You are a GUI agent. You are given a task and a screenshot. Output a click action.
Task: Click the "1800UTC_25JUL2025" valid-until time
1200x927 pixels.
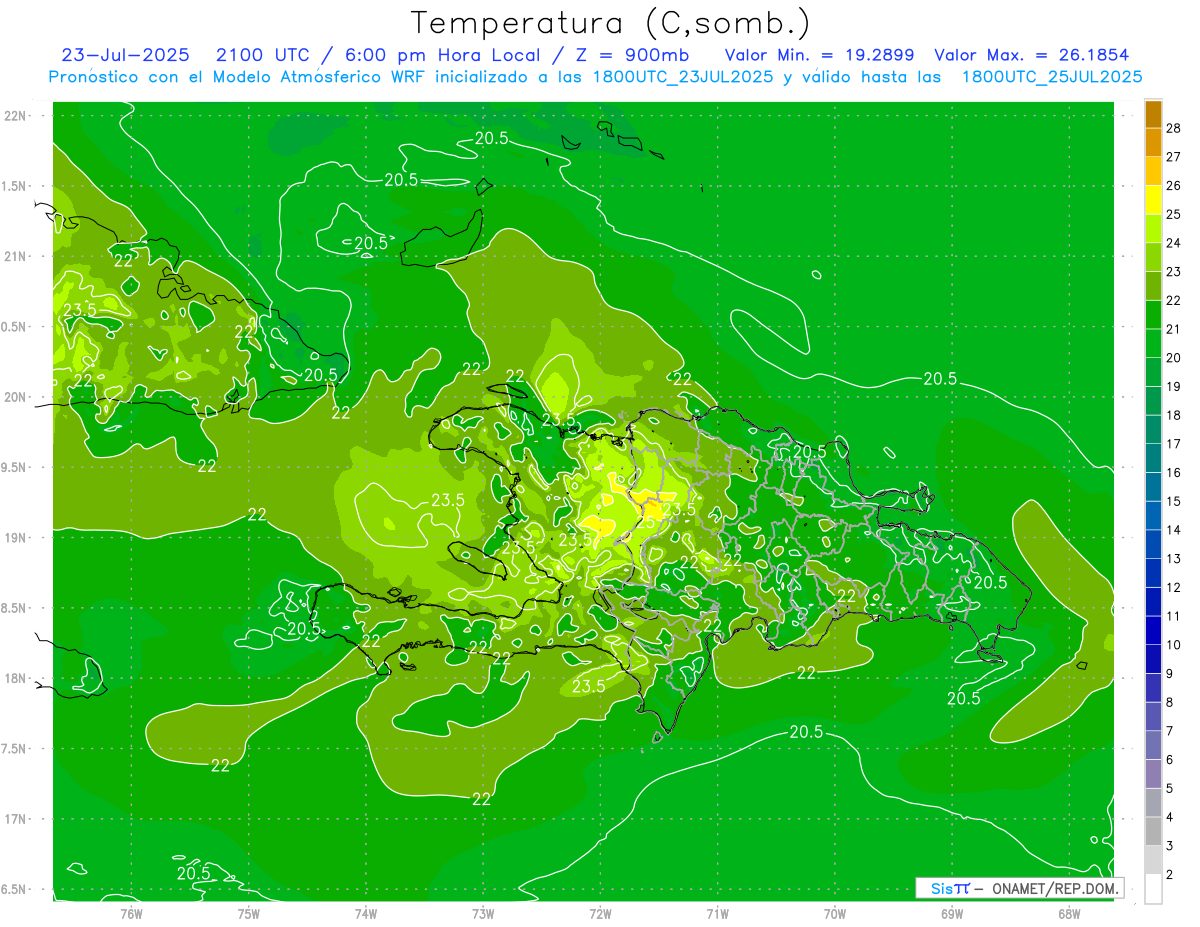pos(1052,77)
